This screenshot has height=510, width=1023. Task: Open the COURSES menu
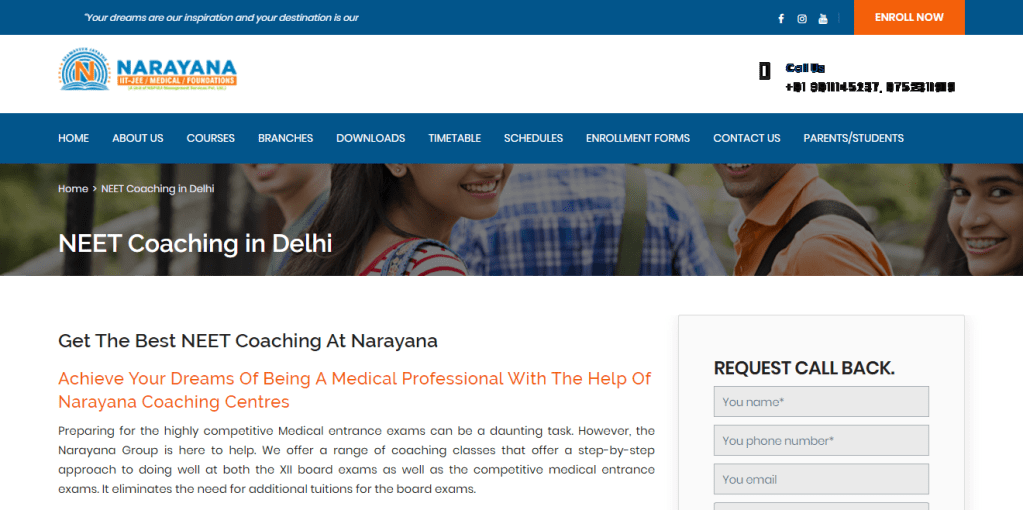[x=211, y=138]
